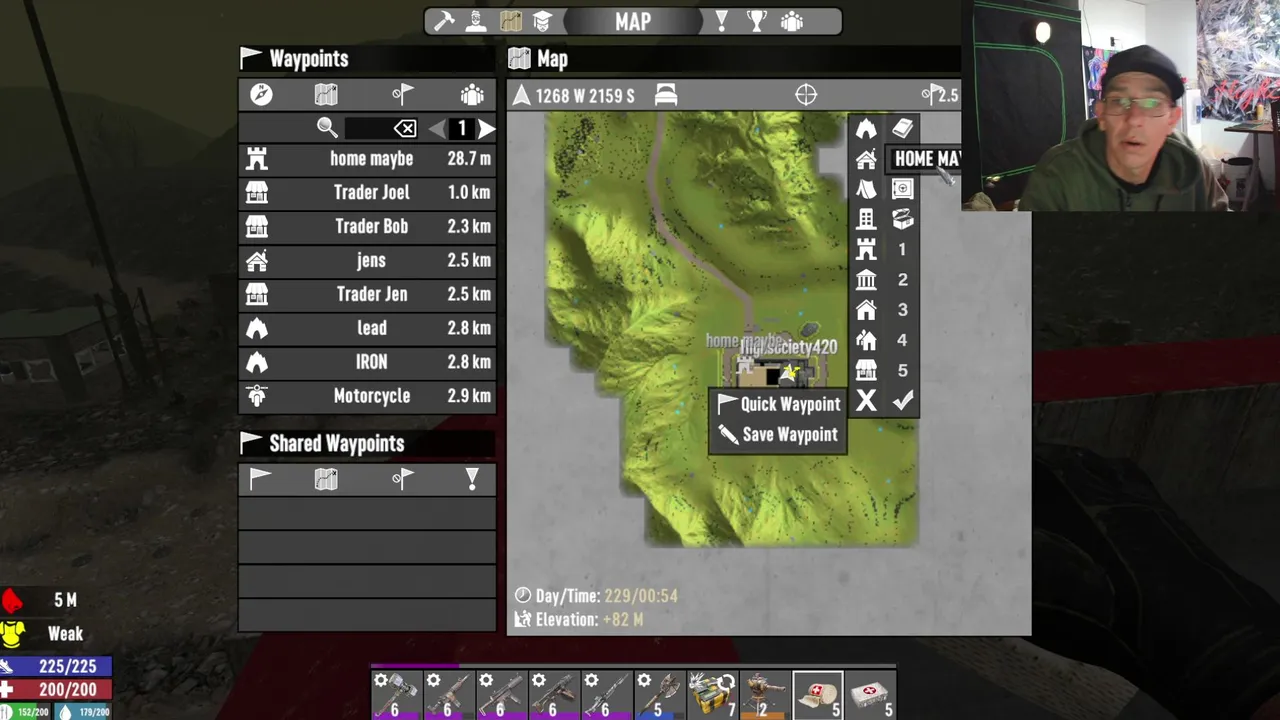
Task: Choose the two houses icon for waypoint
Action: click(866, 340)
